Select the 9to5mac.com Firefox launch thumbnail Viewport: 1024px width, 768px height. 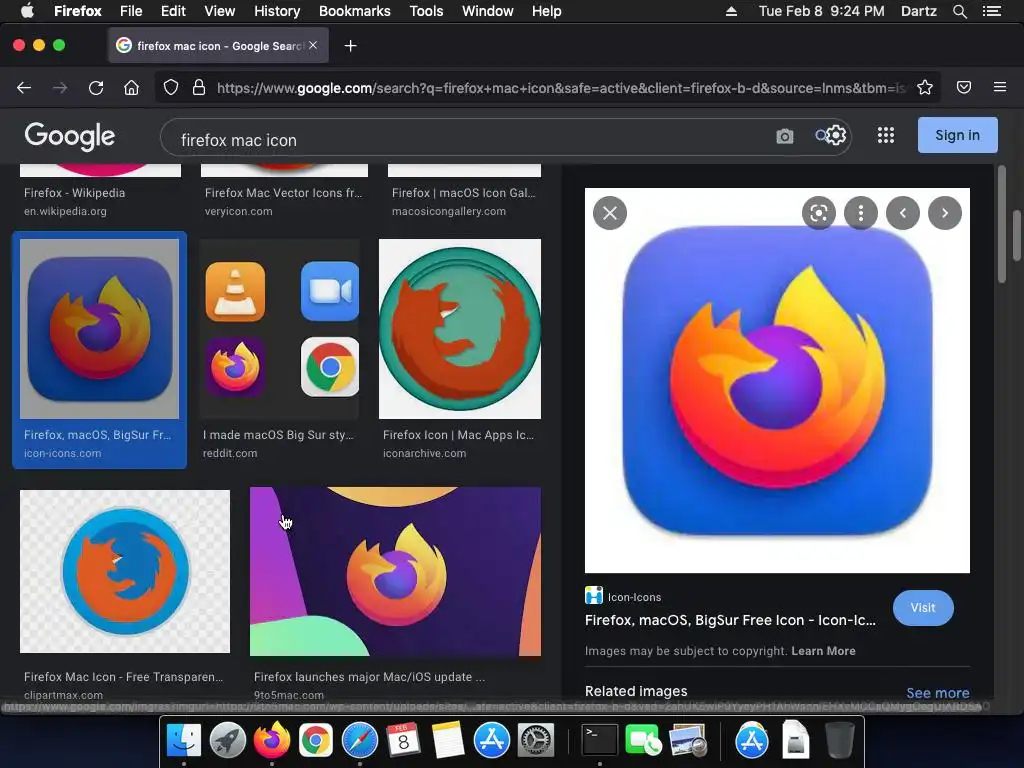coord(395,571)
